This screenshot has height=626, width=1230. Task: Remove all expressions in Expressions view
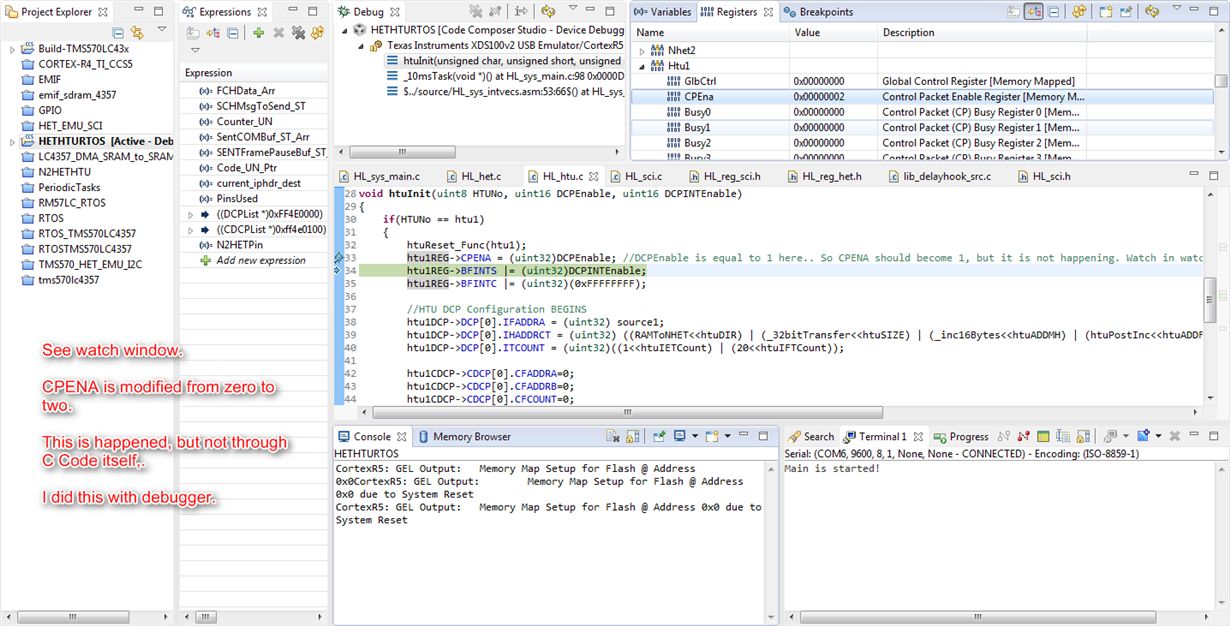point(297,33)
